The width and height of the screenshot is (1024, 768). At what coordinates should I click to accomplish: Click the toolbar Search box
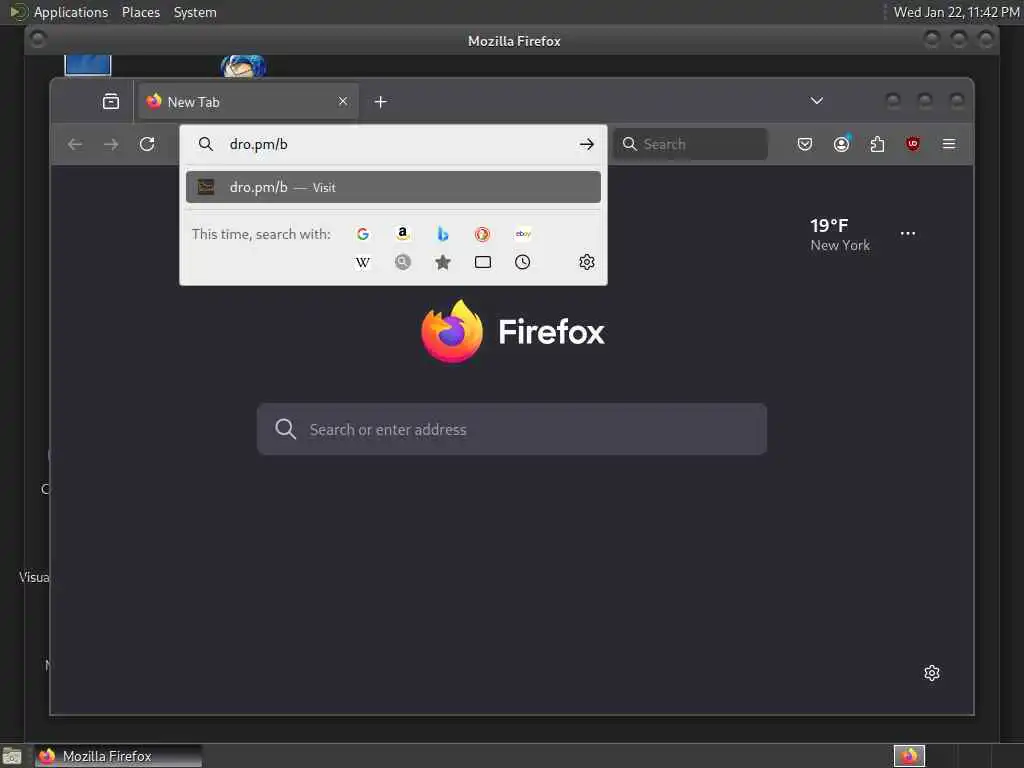(690, 144)
